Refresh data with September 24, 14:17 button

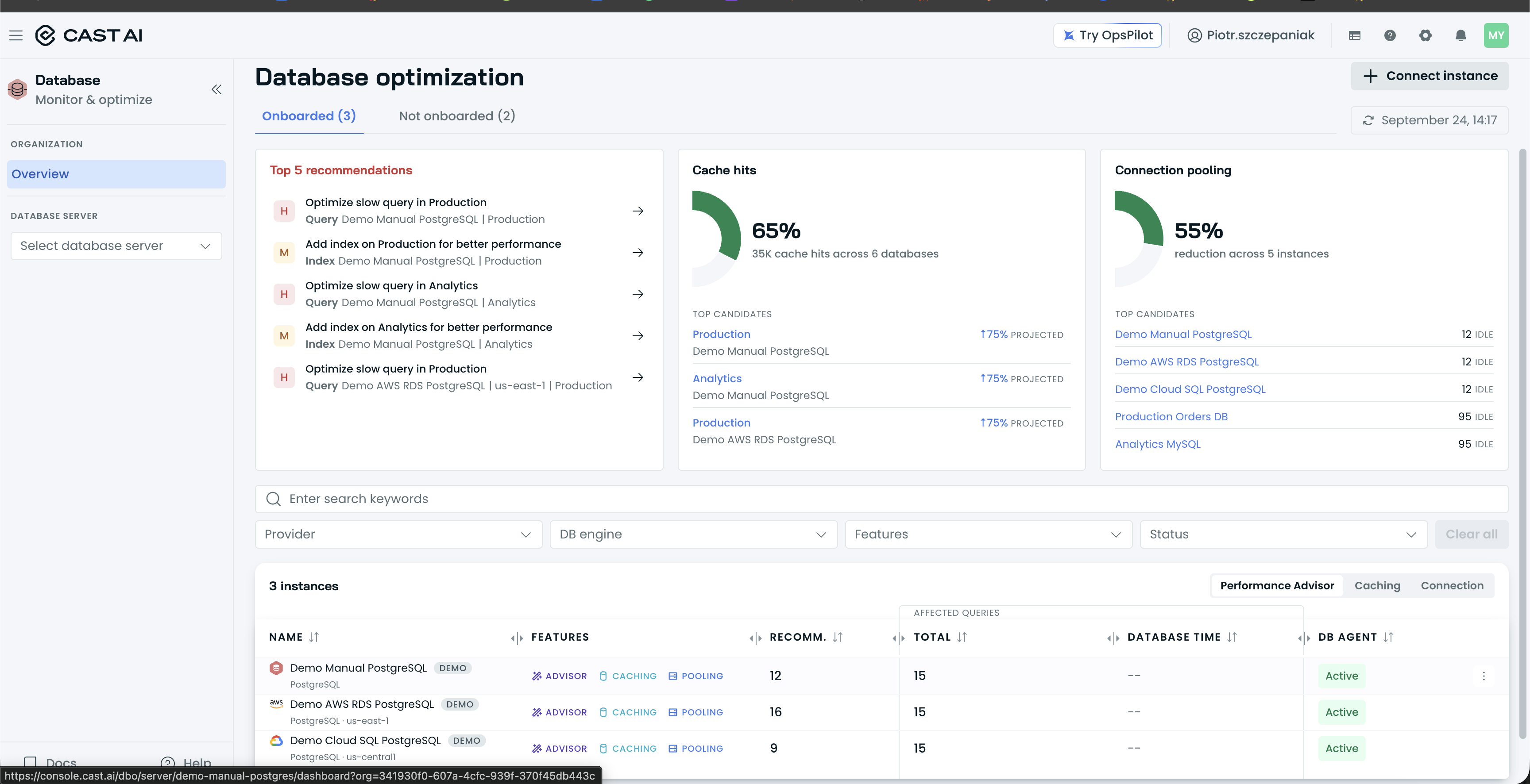point(1429,120)
